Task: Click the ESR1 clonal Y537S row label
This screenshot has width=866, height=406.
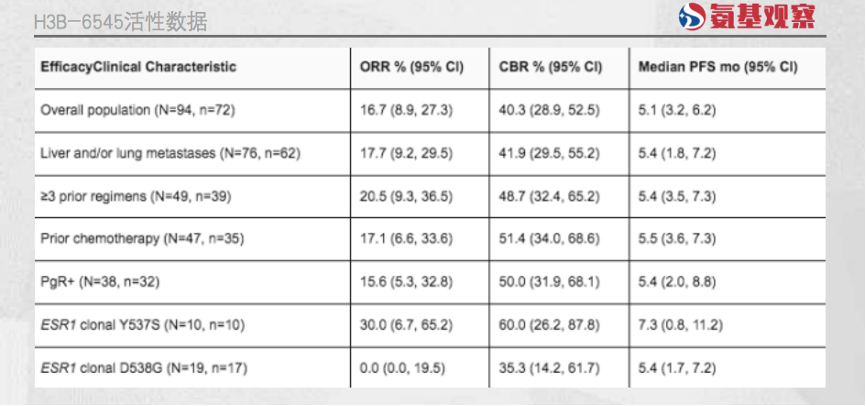Action: tap(142, 325)
